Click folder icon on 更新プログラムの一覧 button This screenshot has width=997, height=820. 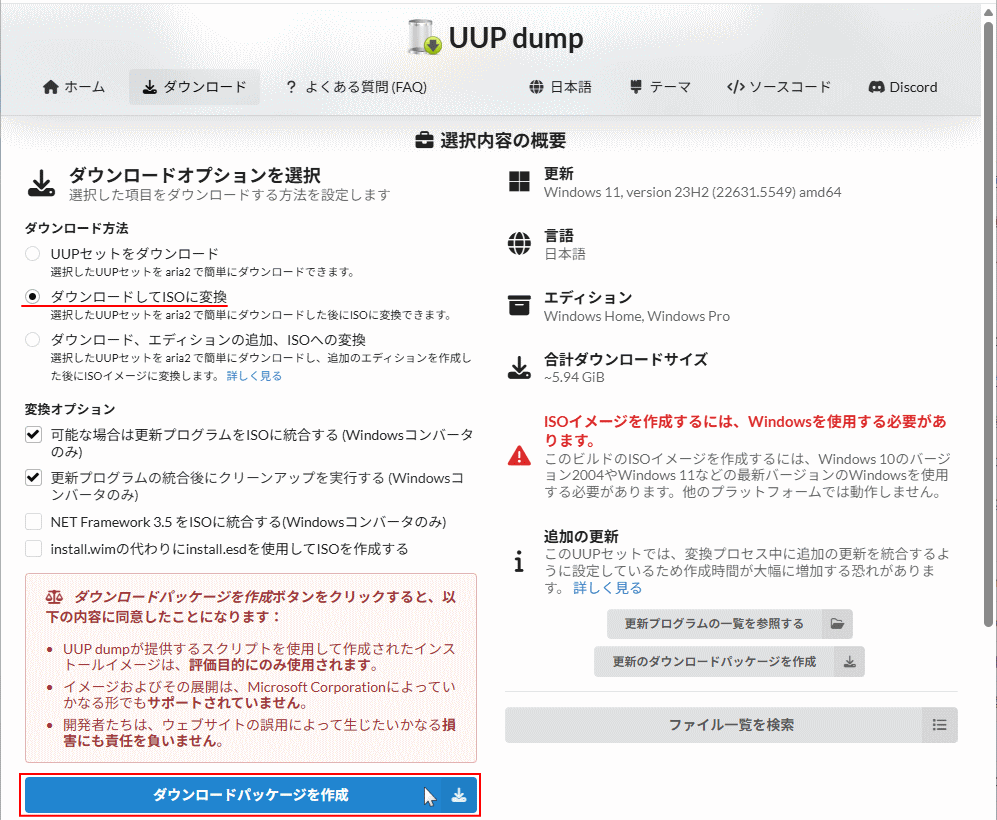coord(837,624)
